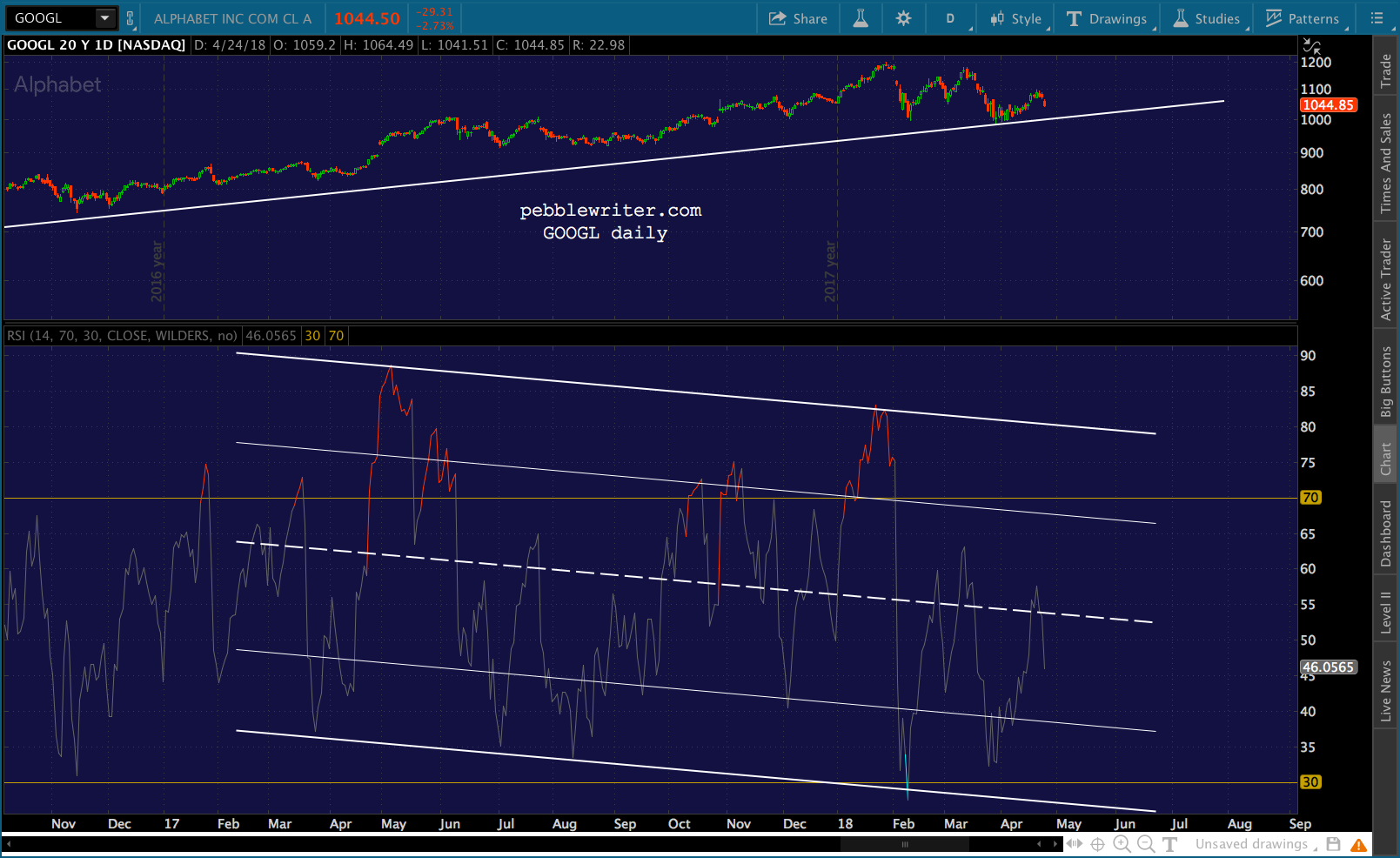Image resolution: width=1400 pixels, height=858 pixels.
Task: Open the Unsaved drawings dropdown
Action: point(1255,844)
